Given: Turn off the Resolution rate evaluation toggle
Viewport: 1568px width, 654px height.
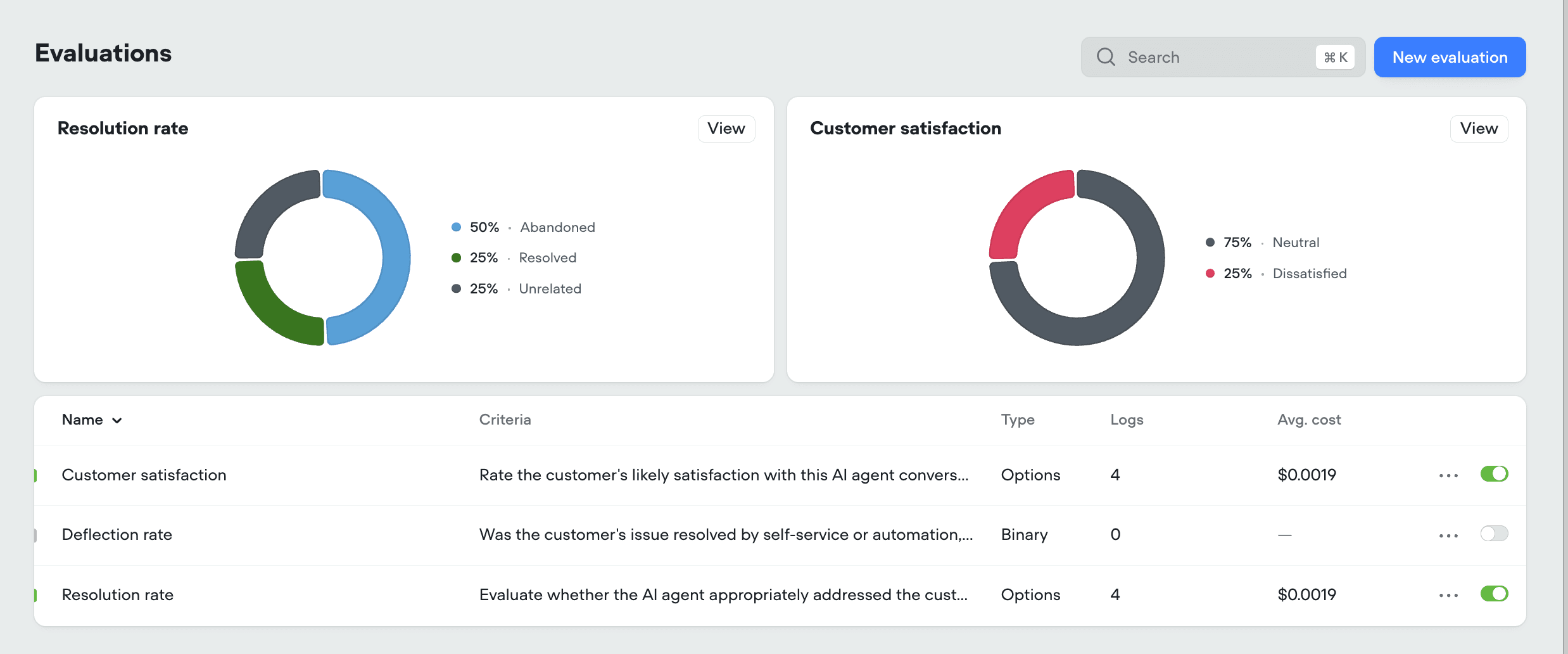Looking at the screenshot, I should pos(1494,594).
